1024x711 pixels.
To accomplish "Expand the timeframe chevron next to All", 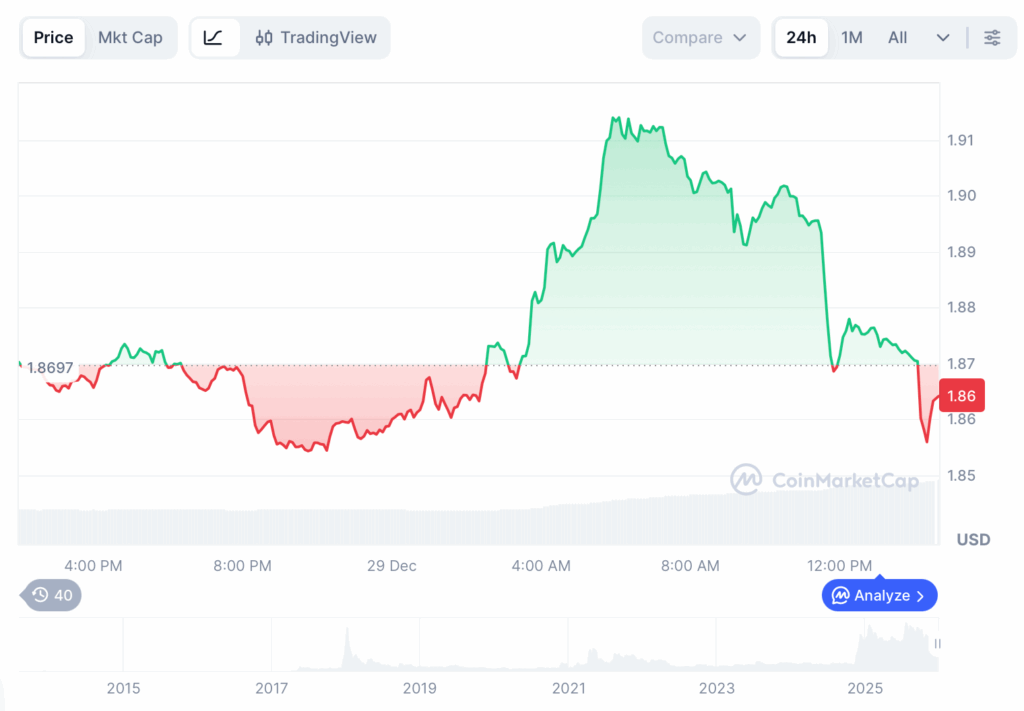I will pyautogui.click(x=941, y=37).
